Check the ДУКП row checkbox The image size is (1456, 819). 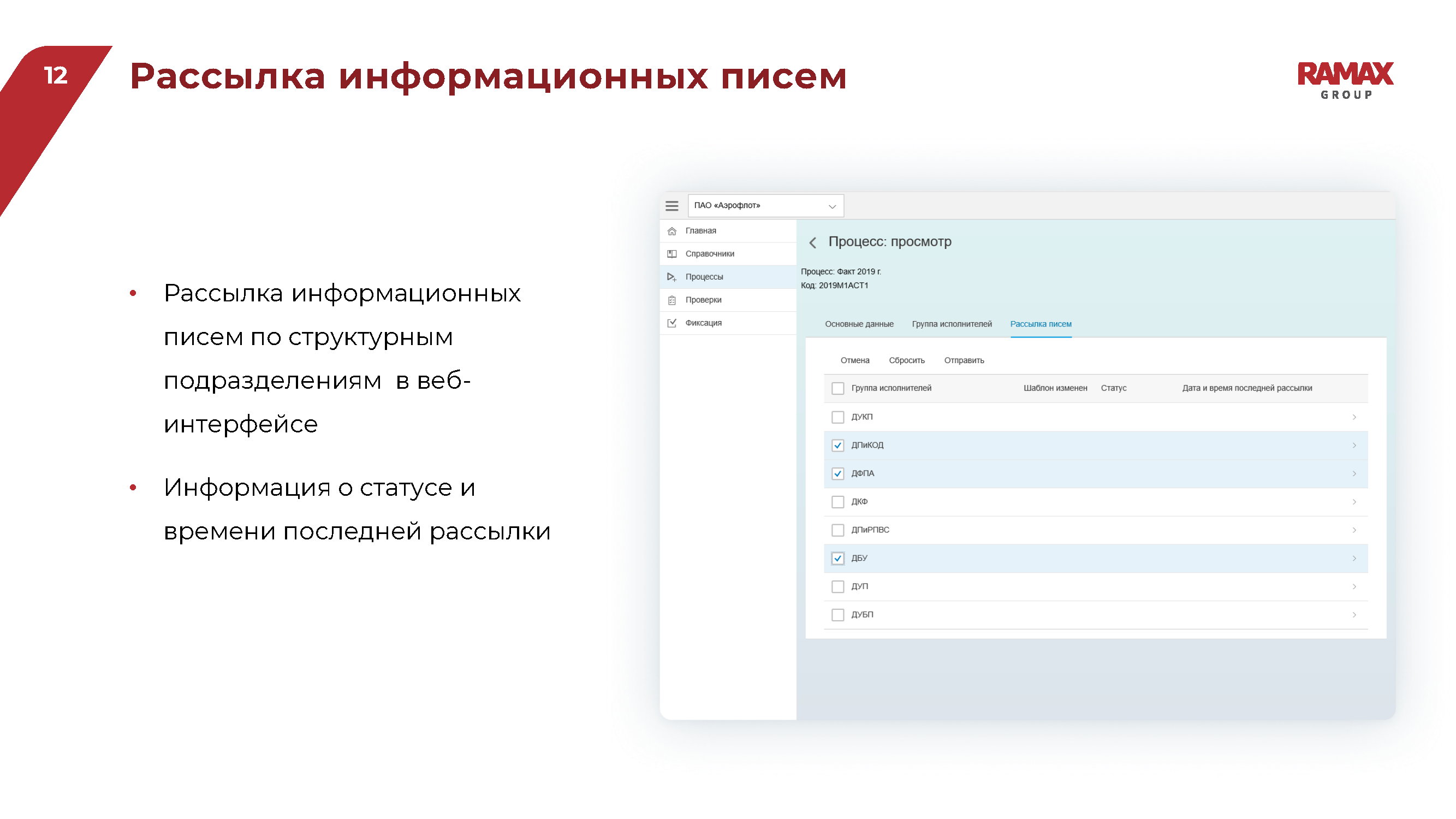(x=837, y=417)
